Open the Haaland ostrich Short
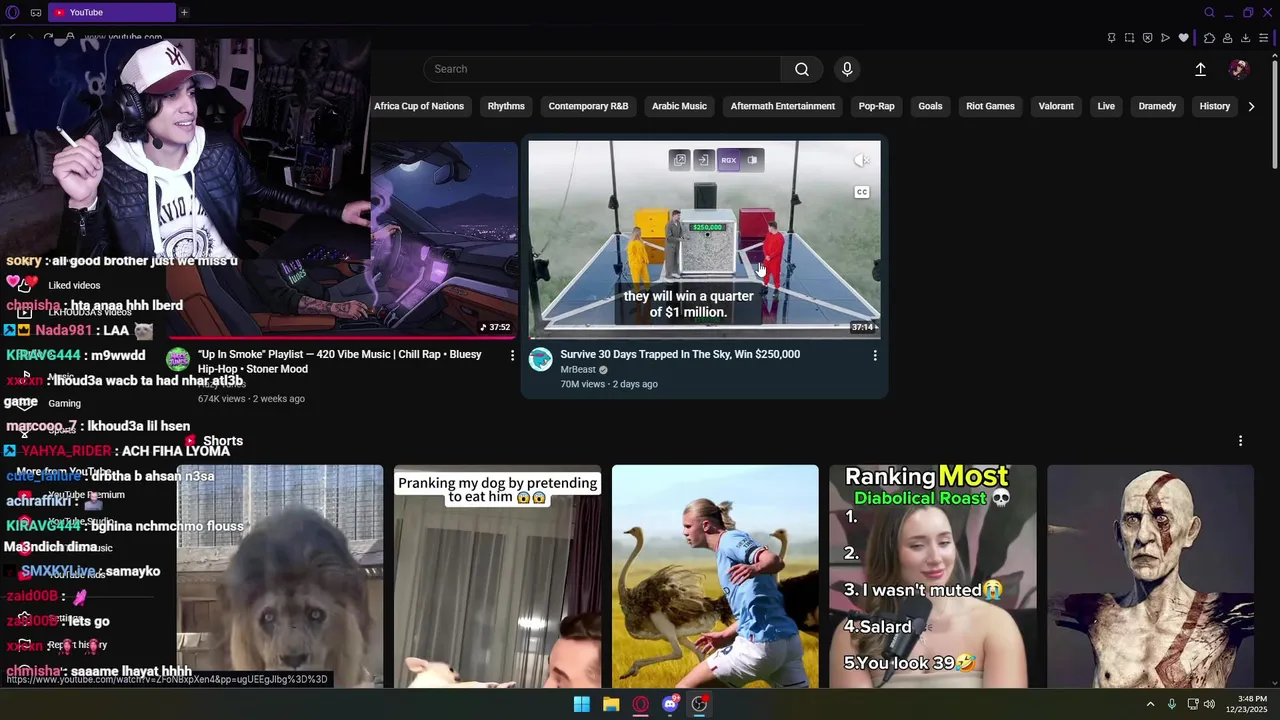 coord(715,576)
